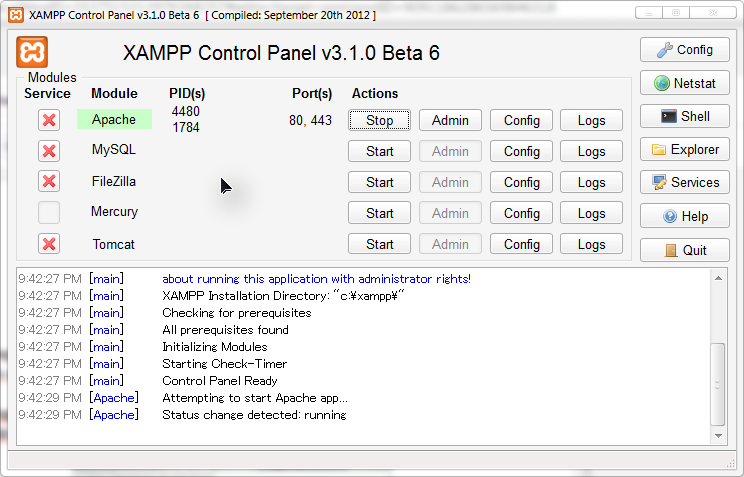
Task: Toggle the Tomcat service checkbox
Action: tap(49, 244)
